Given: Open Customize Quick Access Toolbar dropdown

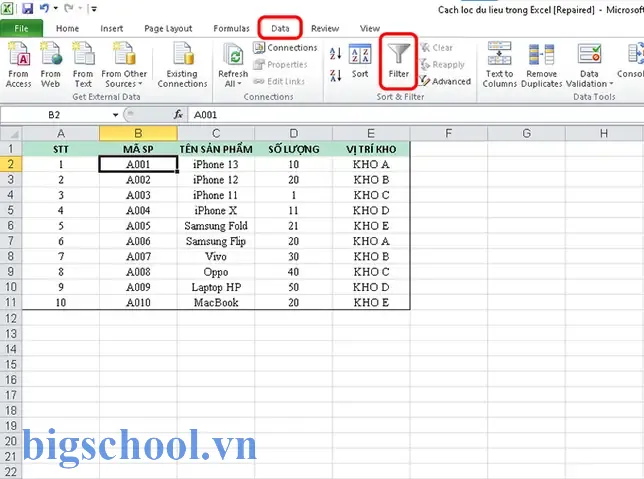Looking at the screenshot, I should [x=94, y=9].
